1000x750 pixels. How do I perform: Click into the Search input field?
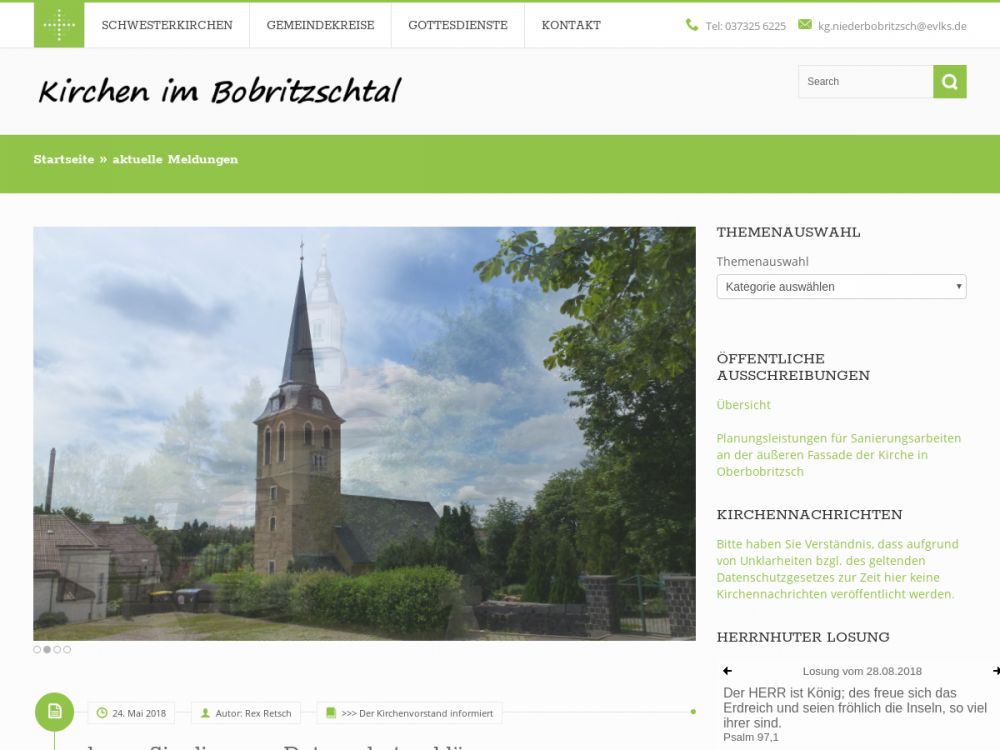[x=865, y=82]
